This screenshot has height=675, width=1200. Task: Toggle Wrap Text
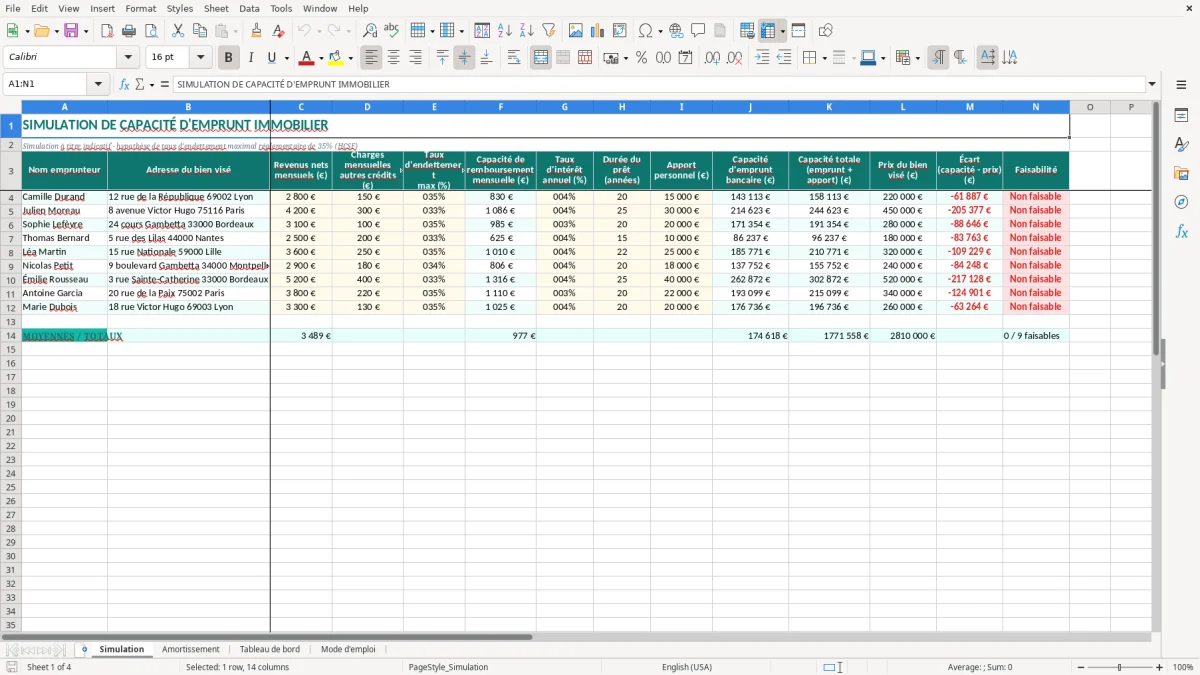(x=514, y=58)
